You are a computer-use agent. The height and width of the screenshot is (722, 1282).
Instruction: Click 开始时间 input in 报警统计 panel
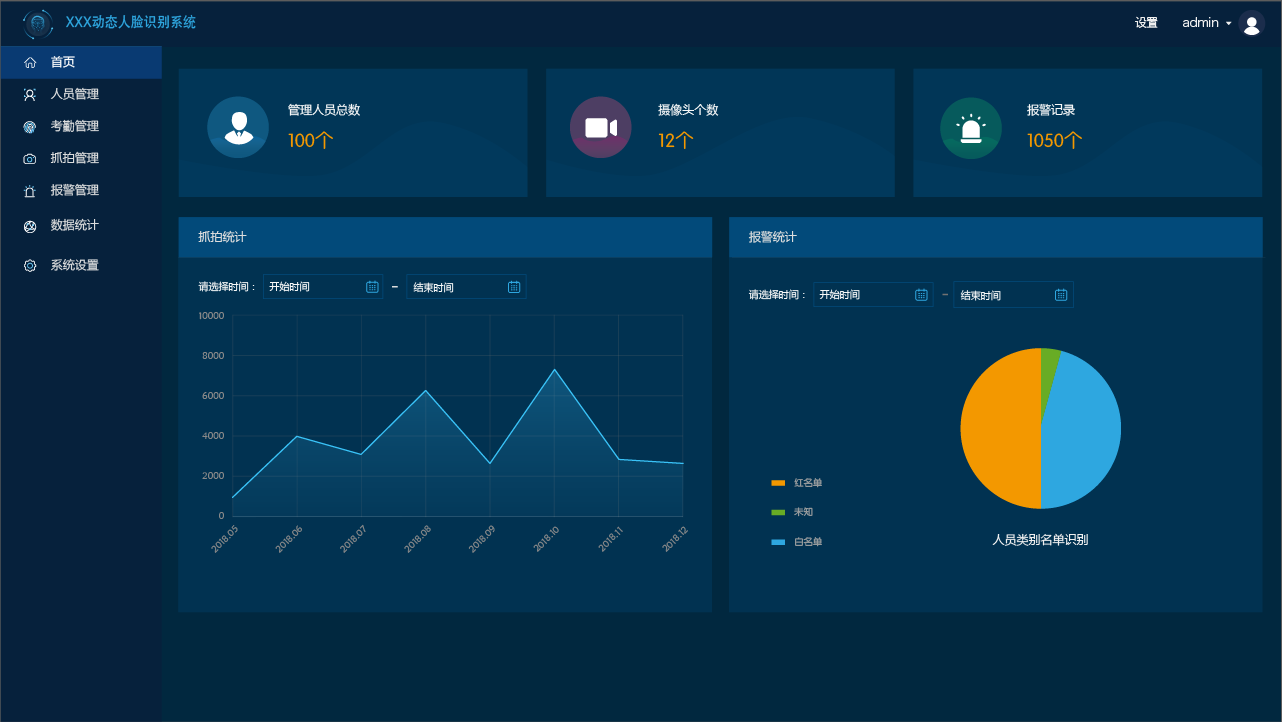click(x=872, y=295)
